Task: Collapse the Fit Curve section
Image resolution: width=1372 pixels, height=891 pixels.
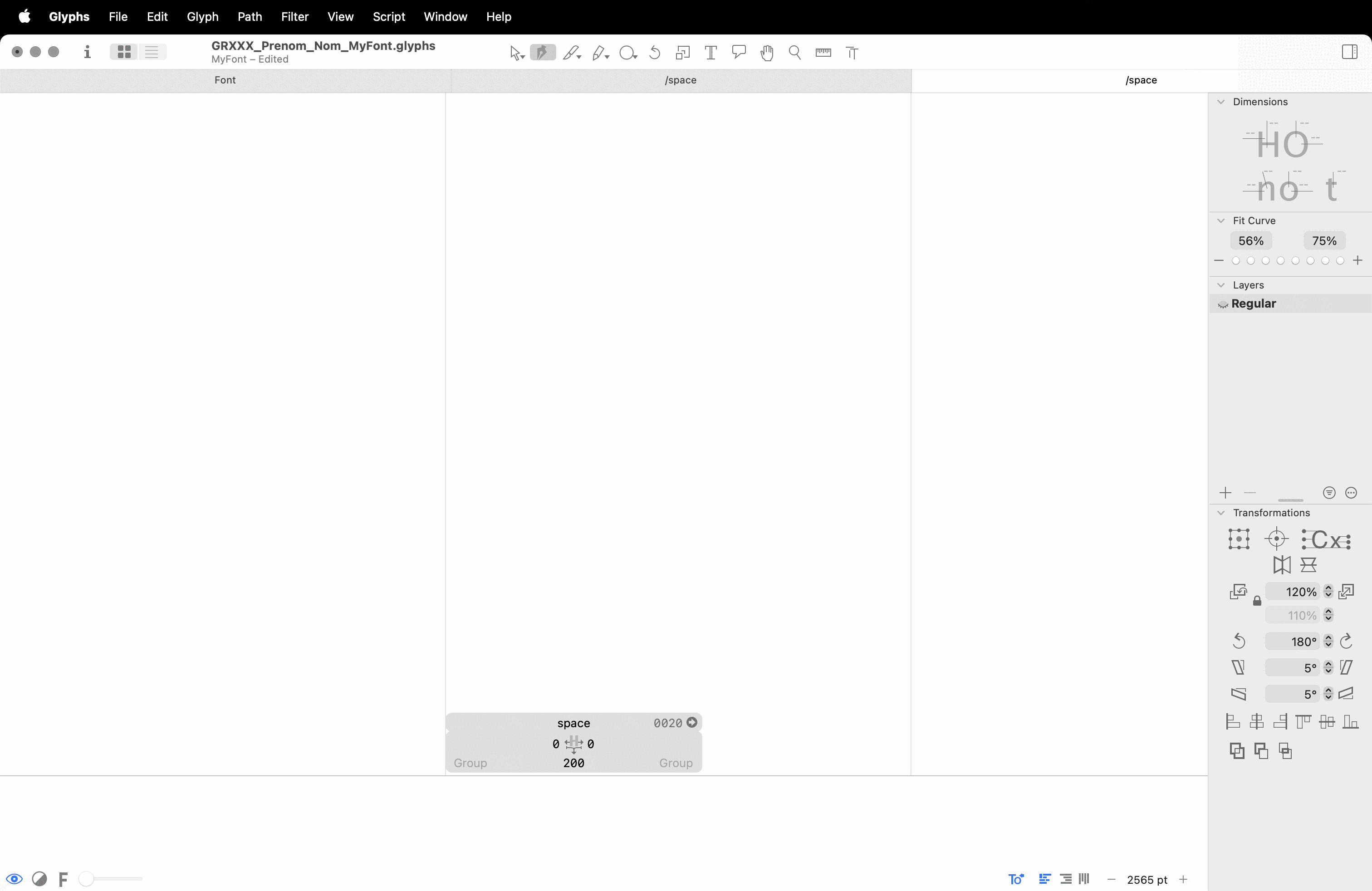Action: coord(1220,221)
